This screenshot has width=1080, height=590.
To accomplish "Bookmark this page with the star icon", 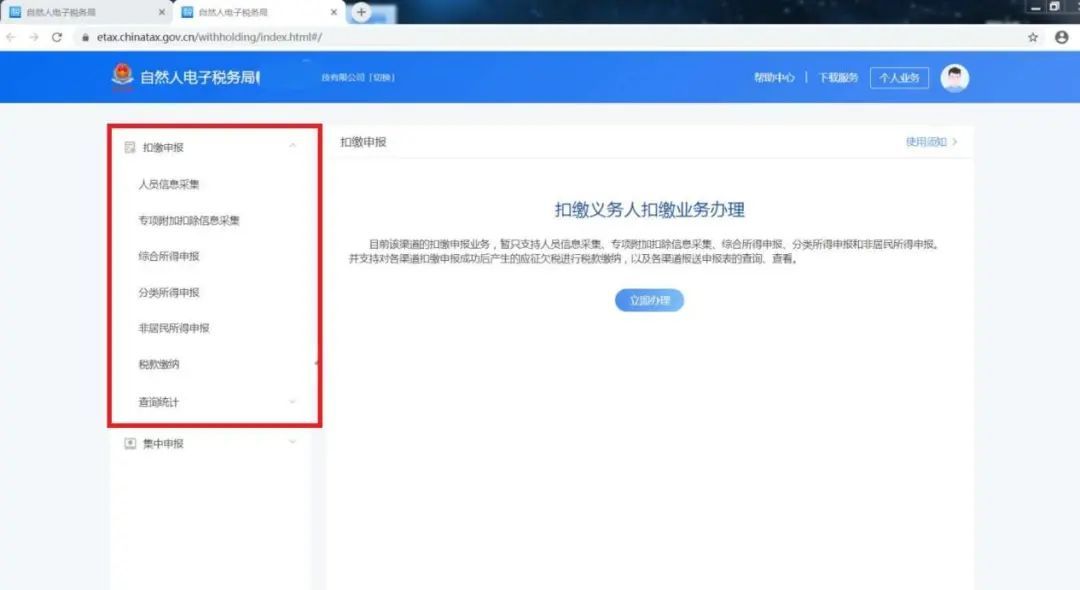I will coord(1032,37).
